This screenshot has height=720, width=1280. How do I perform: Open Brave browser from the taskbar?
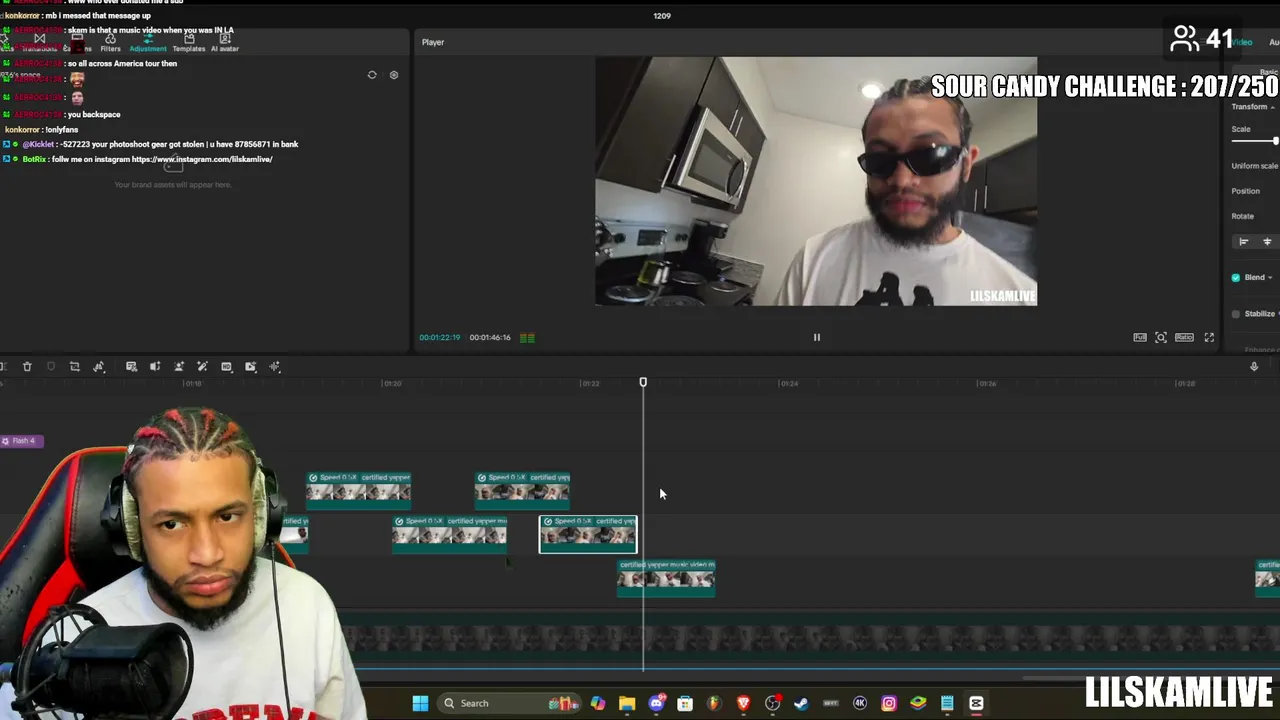(743, 704)
